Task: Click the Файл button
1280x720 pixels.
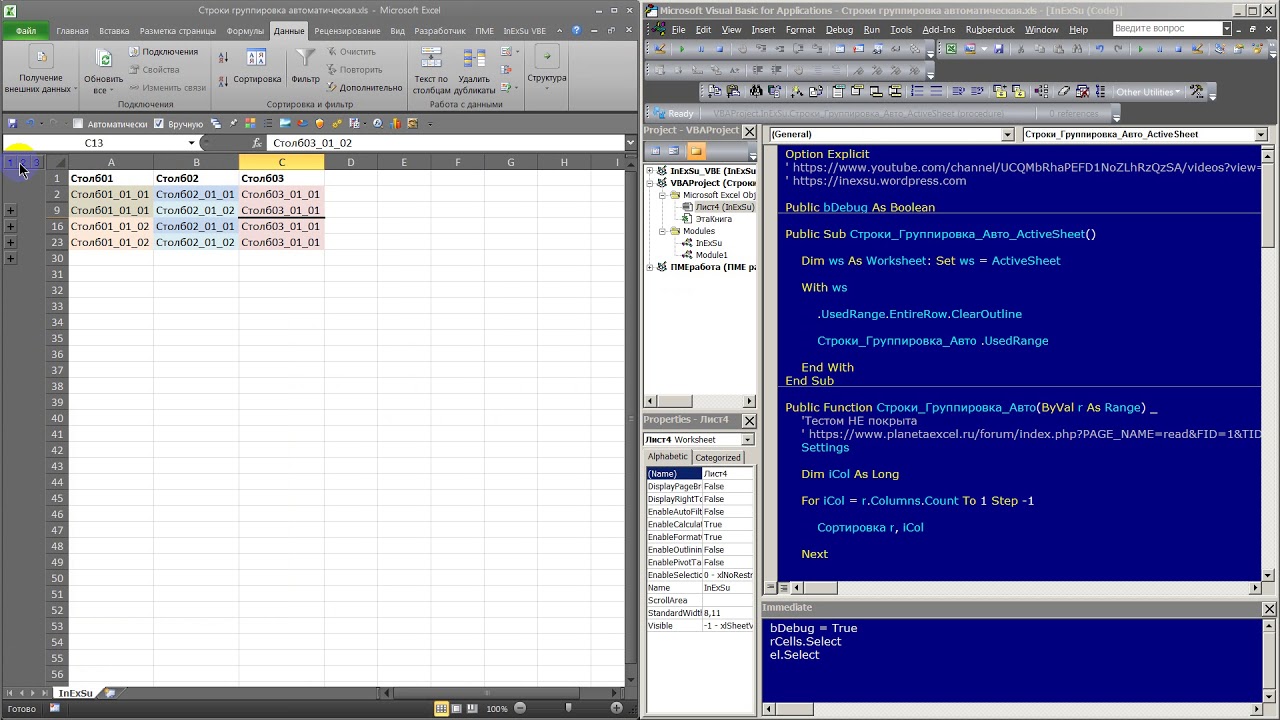Action: point(25,31)
